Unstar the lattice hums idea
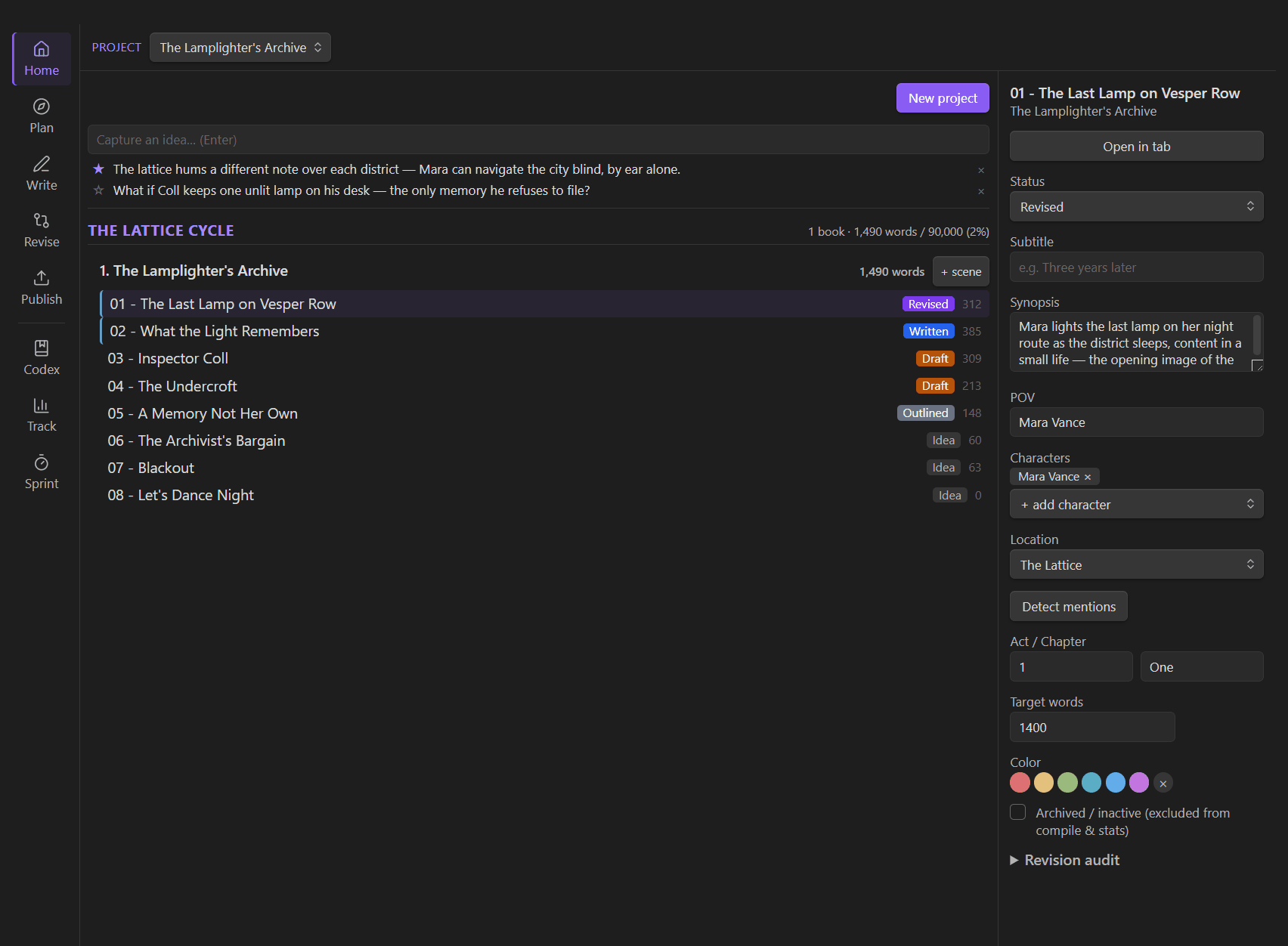This screenshot has width=1288, height=946. coord(98,169)
